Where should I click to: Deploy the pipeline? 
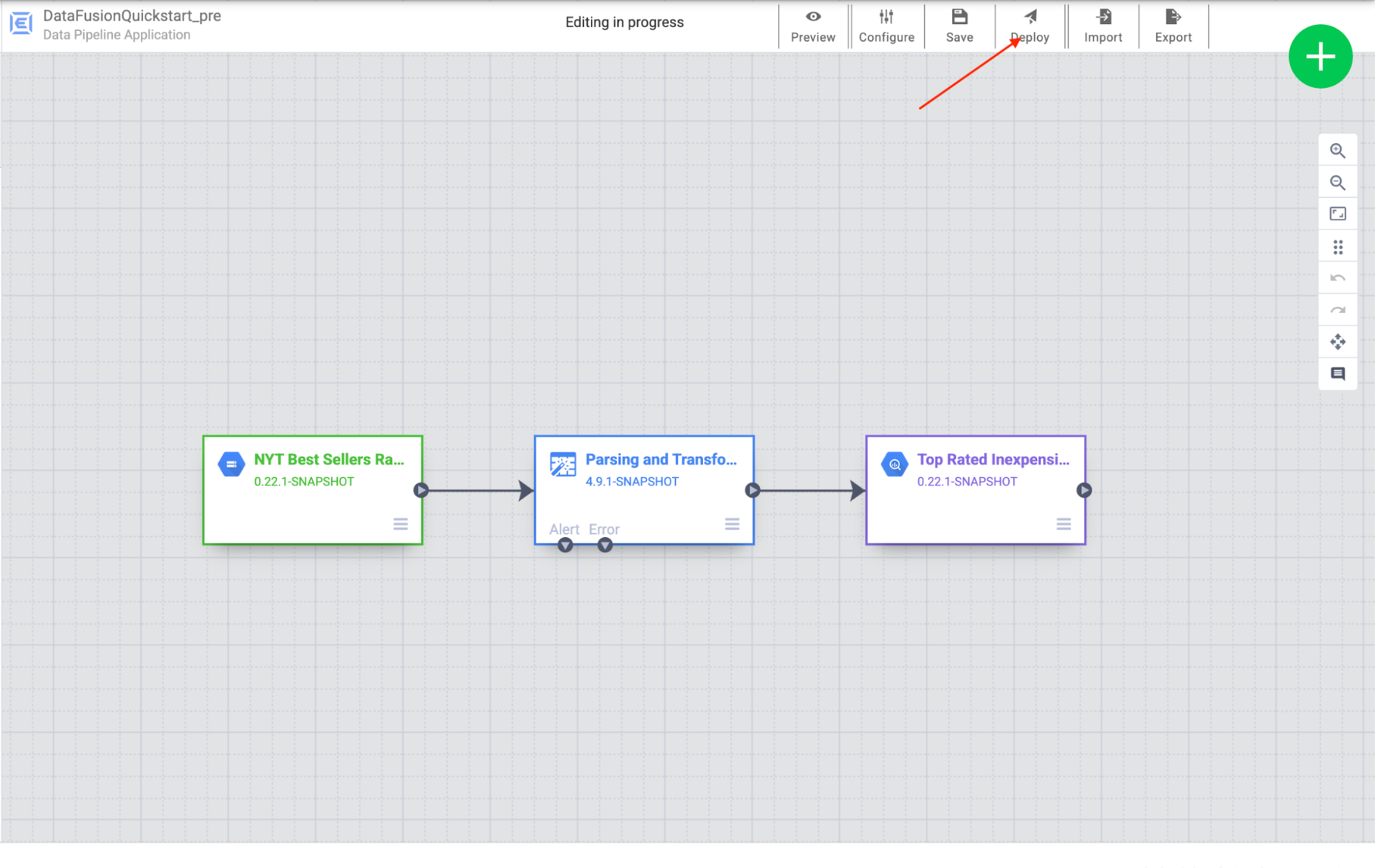[x=1030, y=26]
